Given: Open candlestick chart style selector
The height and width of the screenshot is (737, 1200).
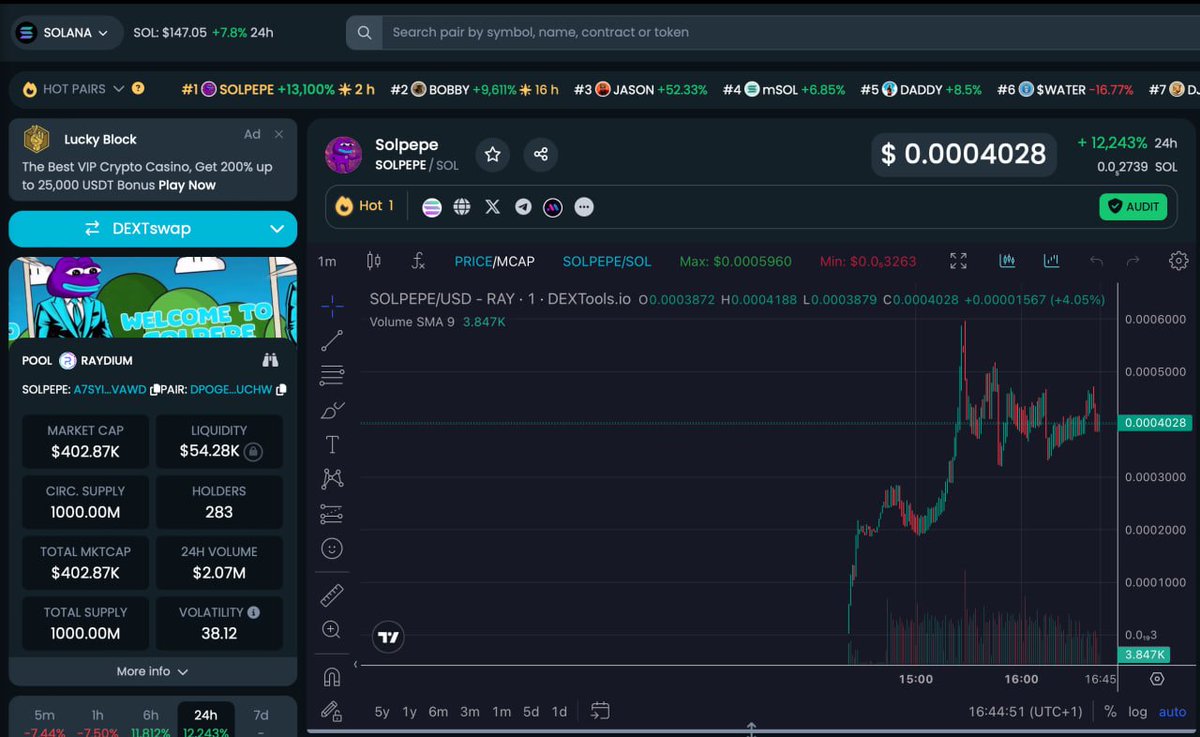Looking at the screenshot, I should coord(374,261).
